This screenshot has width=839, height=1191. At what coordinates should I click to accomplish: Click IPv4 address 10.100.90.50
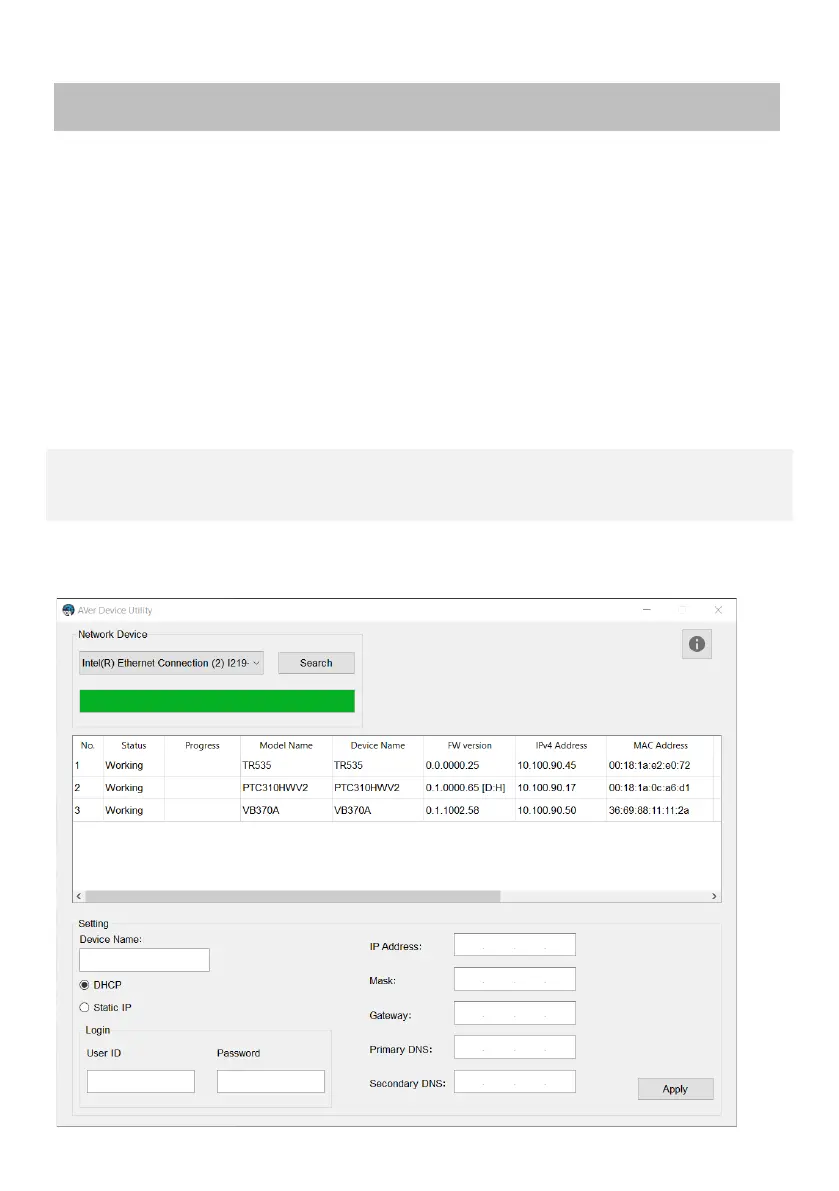pos(547,810)
